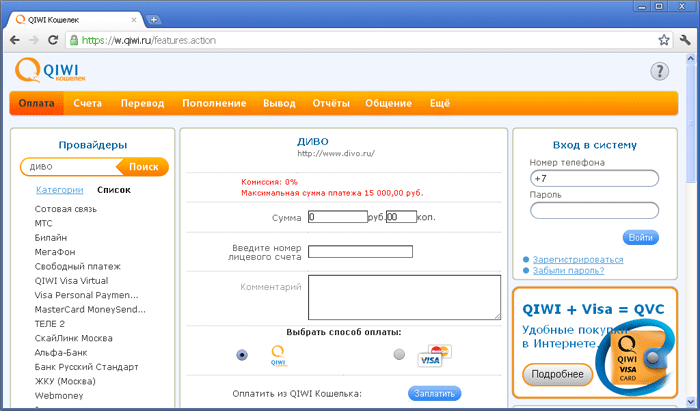Click the Visa MasterCard cards logo

(x=435, y=355)
